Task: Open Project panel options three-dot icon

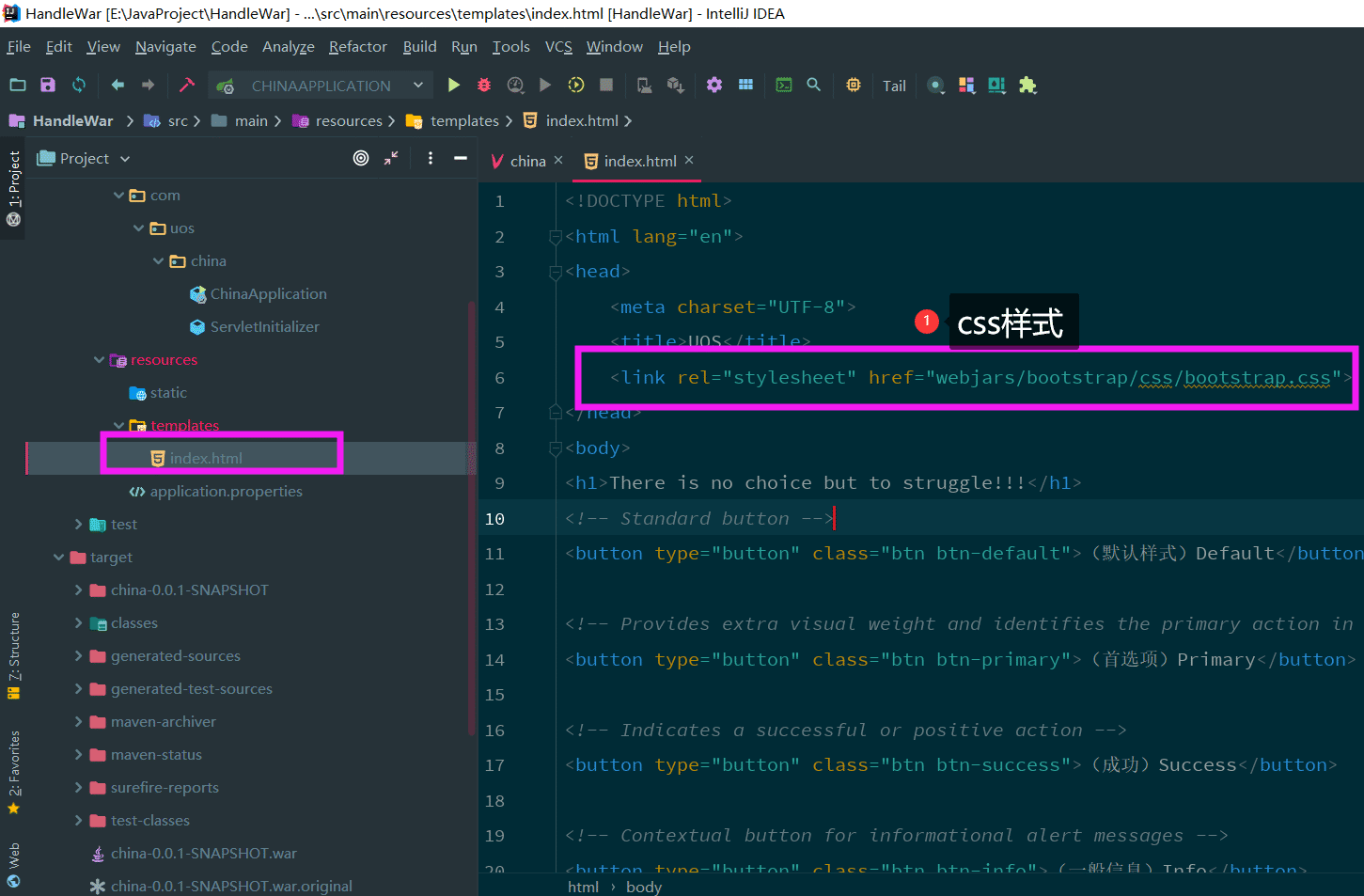Action: tap(431, 158)
